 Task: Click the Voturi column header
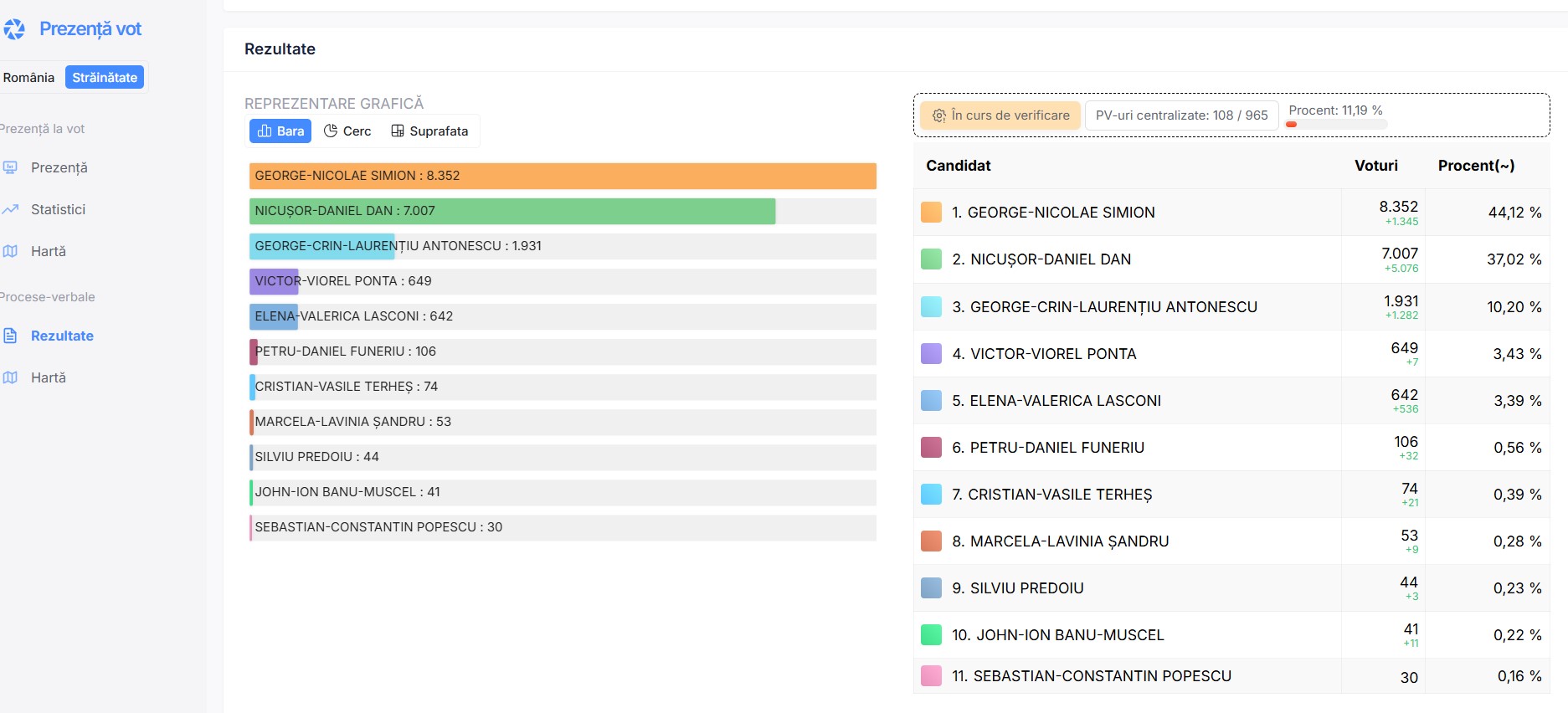[1375, 166]
